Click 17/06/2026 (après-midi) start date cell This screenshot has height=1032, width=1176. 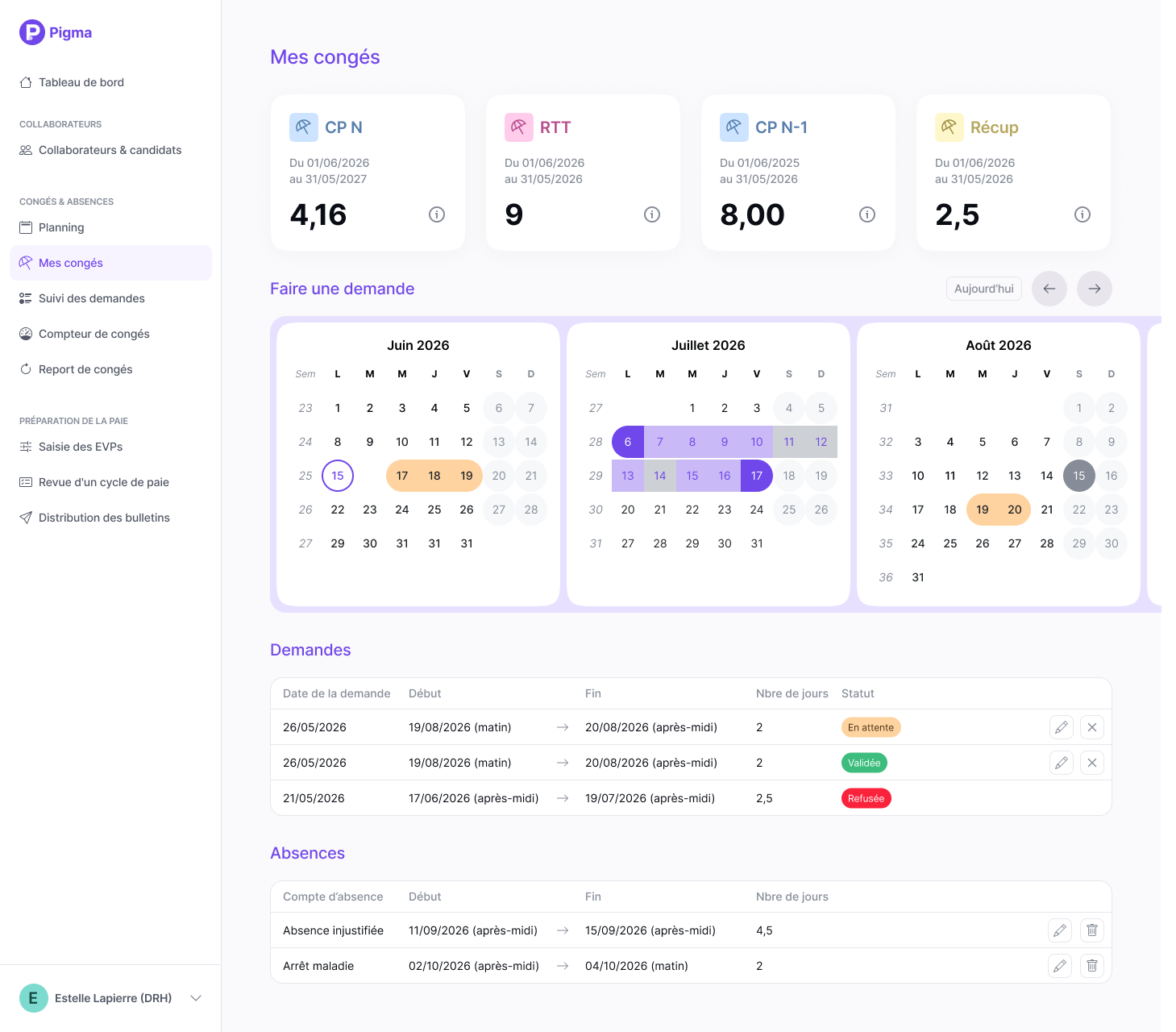click(473, 798)
